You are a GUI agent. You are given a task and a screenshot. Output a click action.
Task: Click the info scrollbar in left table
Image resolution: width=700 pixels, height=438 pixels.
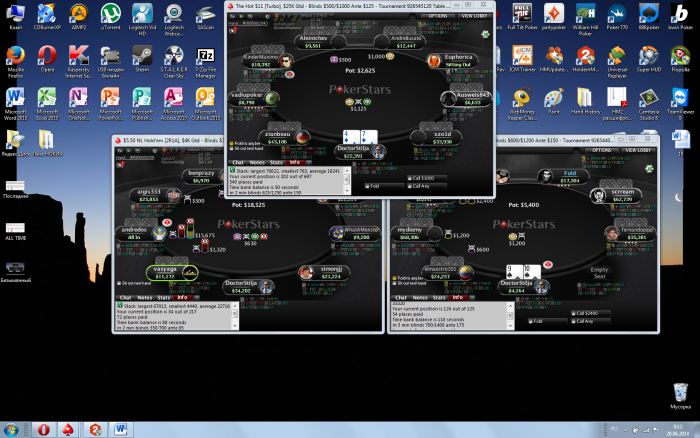click(x=234, y=317)
